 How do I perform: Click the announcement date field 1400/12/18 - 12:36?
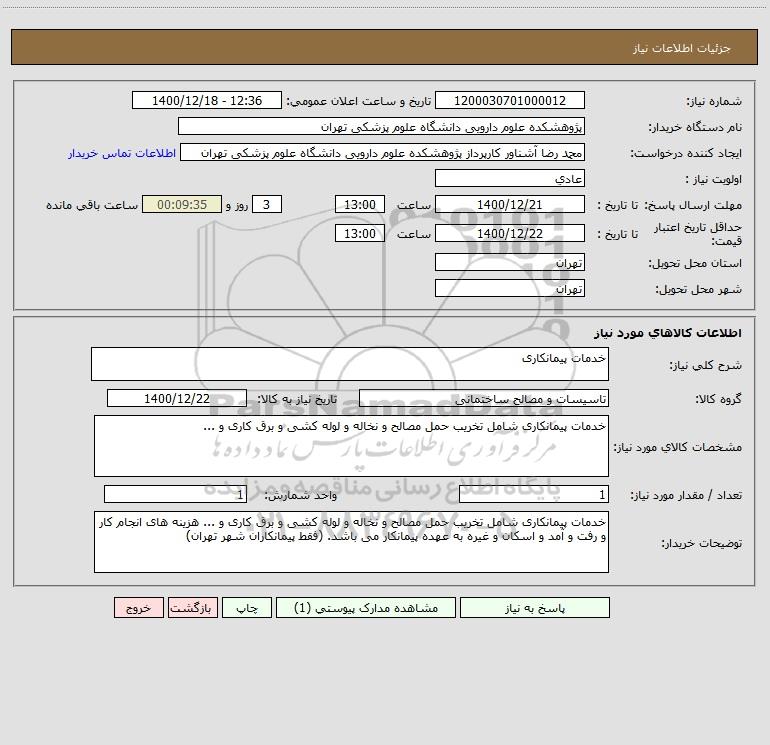207,100
